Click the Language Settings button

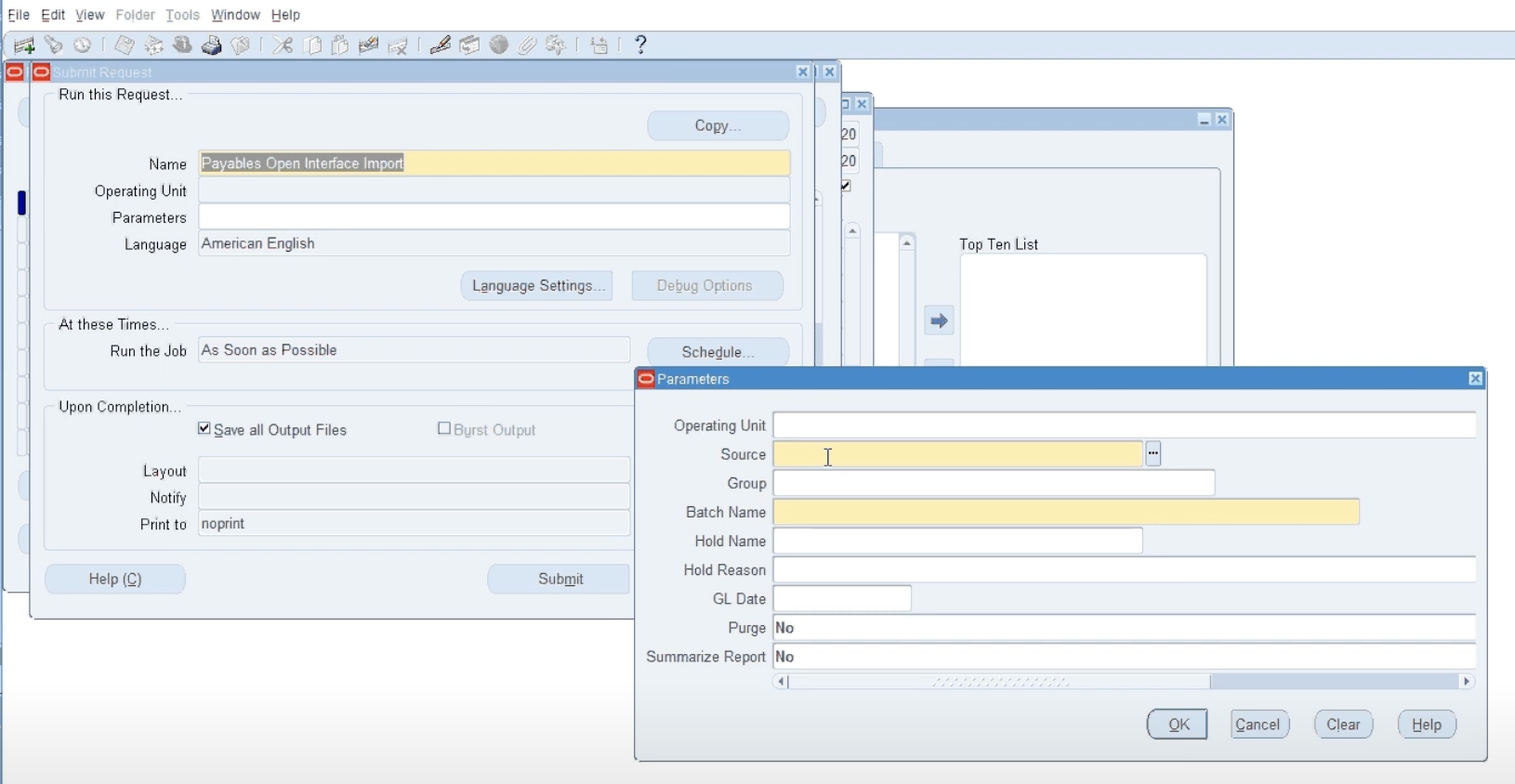coord(536,286)
